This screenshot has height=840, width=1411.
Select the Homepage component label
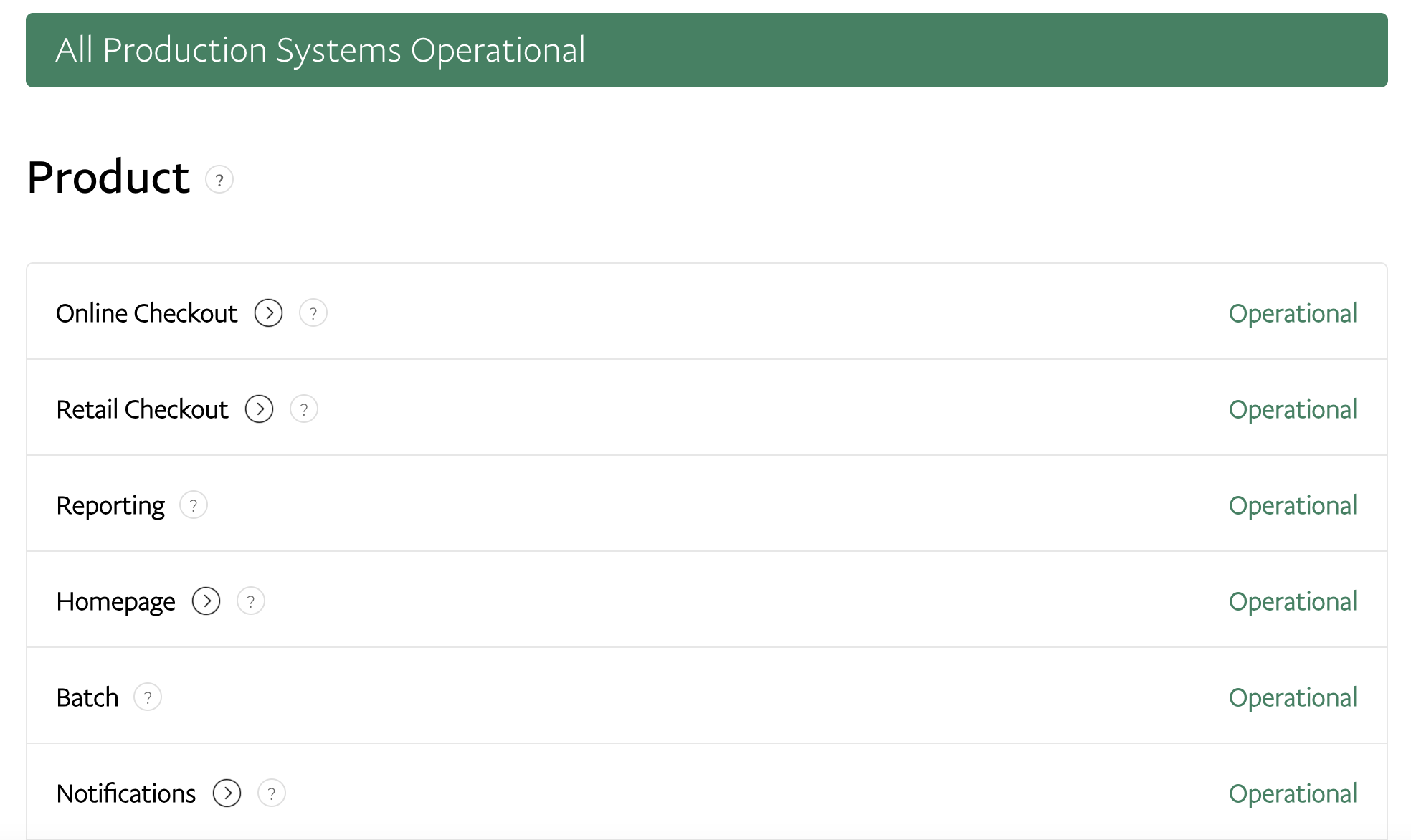(115, 601)
